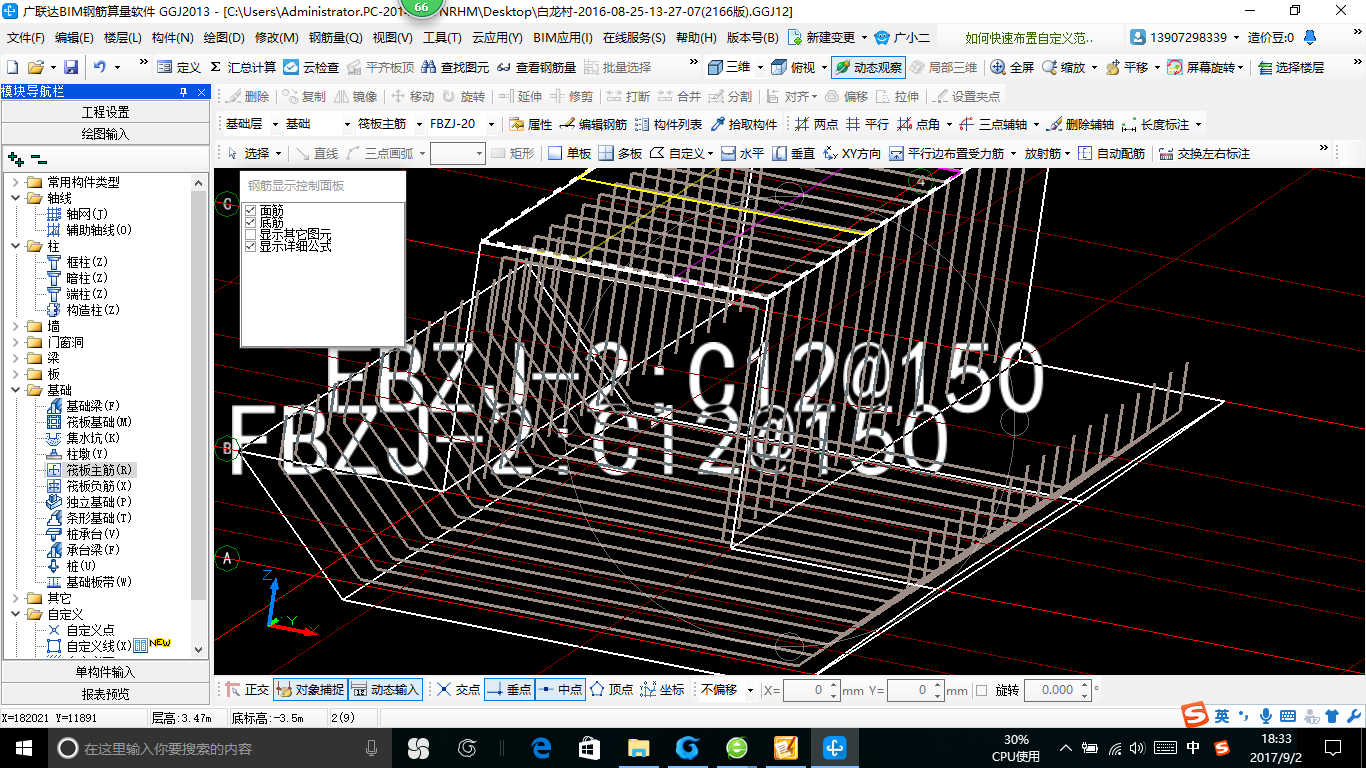
Task: Activate 动态观察 dynamic orbit view
Action: pos(868,67)
